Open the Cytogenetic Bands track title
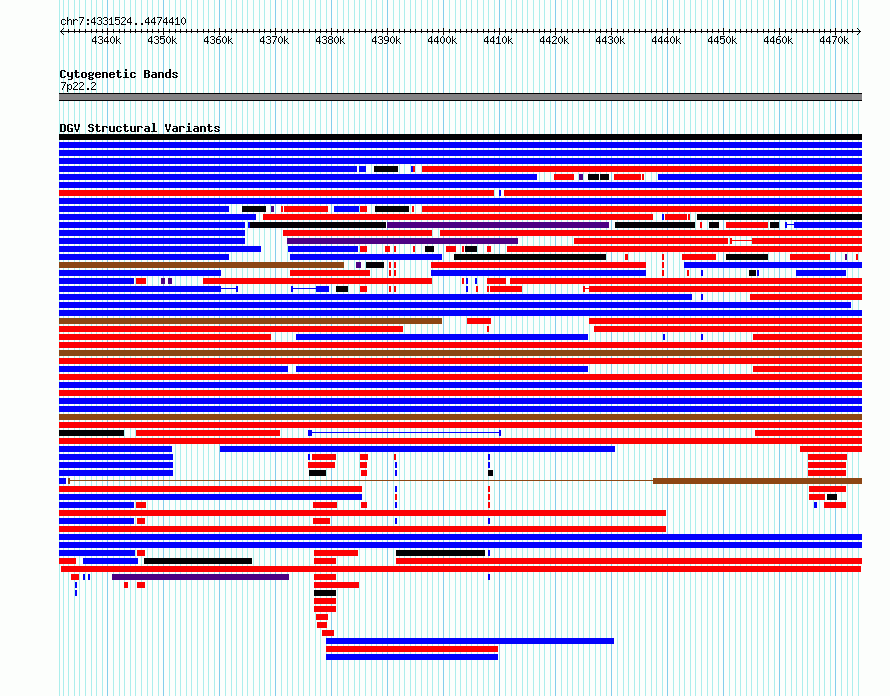Viewport: 890px width, 696px height. (119, 74)
